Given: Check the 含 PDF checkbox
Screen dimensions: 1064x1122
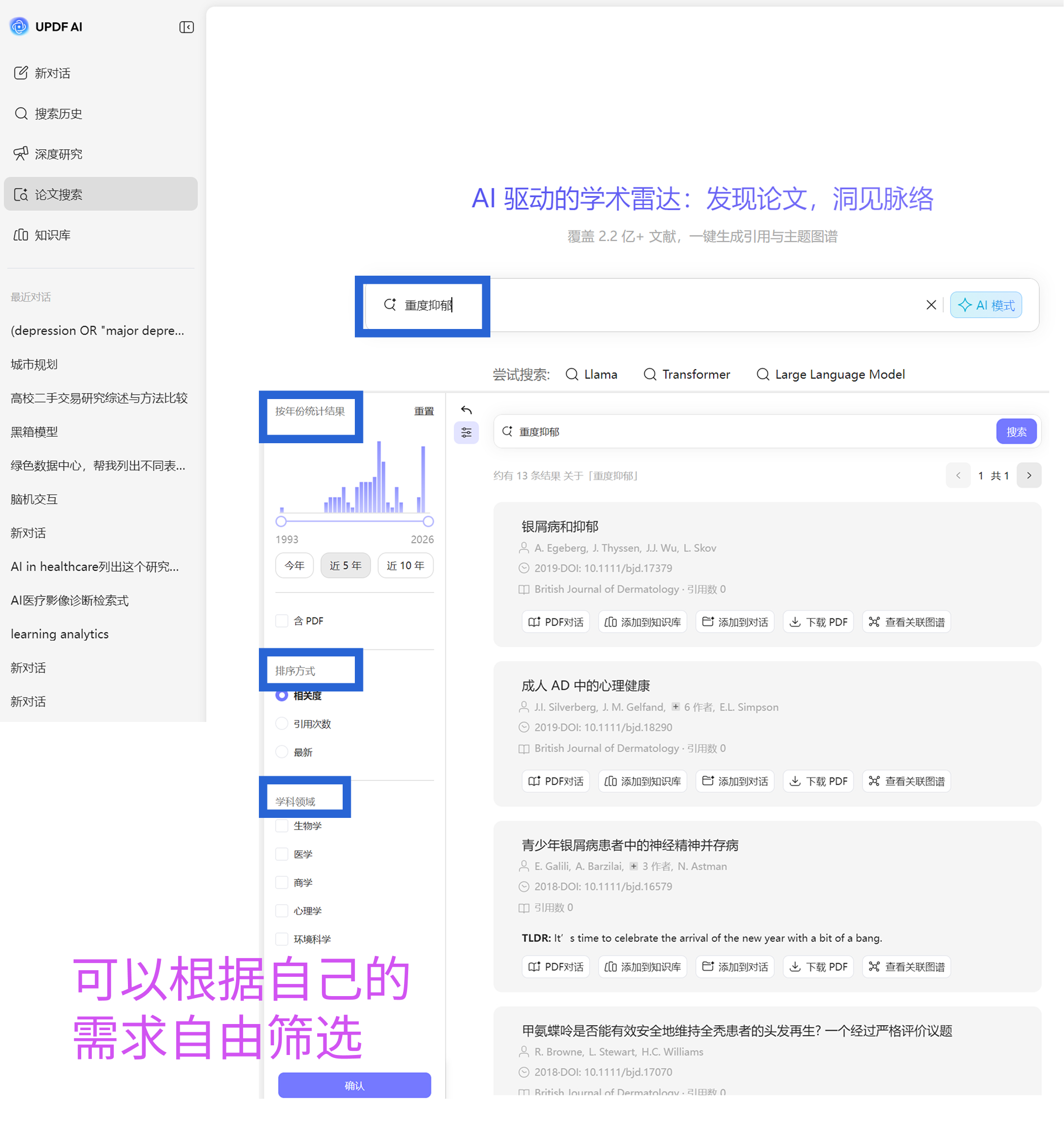Looking at the screenshot, I should pyautogui.click(x=281, y=620).
